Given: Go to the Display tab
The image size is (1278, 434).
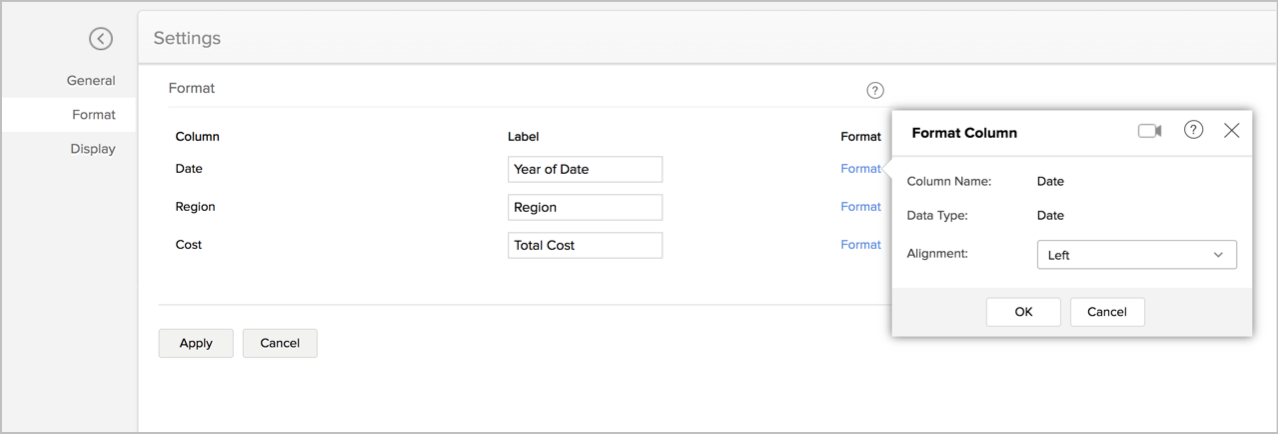Looking at the screenshot, I should point(93,149).
